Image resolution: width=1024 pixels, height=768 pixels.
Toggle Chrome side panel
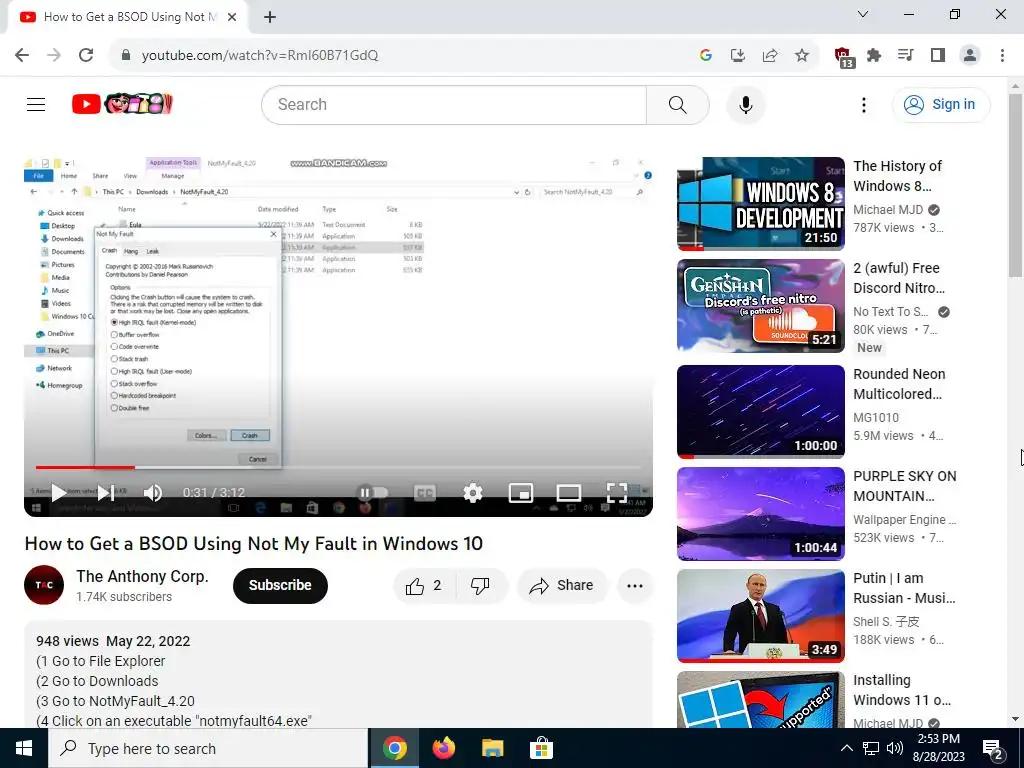coord(938,55)
